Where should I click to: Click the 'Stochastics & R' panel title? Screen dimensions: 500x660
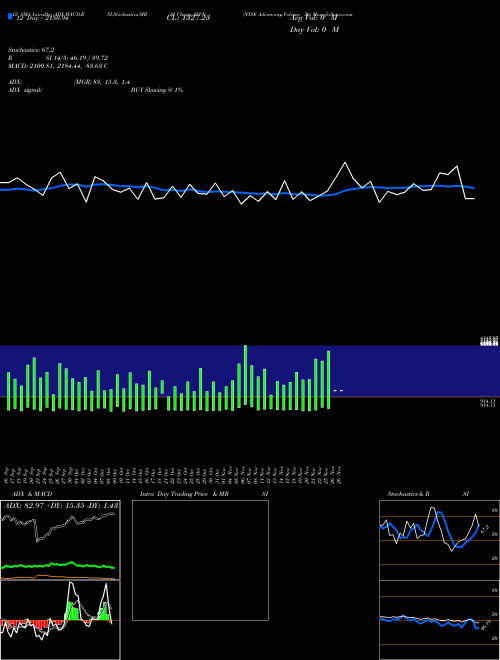click(x=408, y=494)
